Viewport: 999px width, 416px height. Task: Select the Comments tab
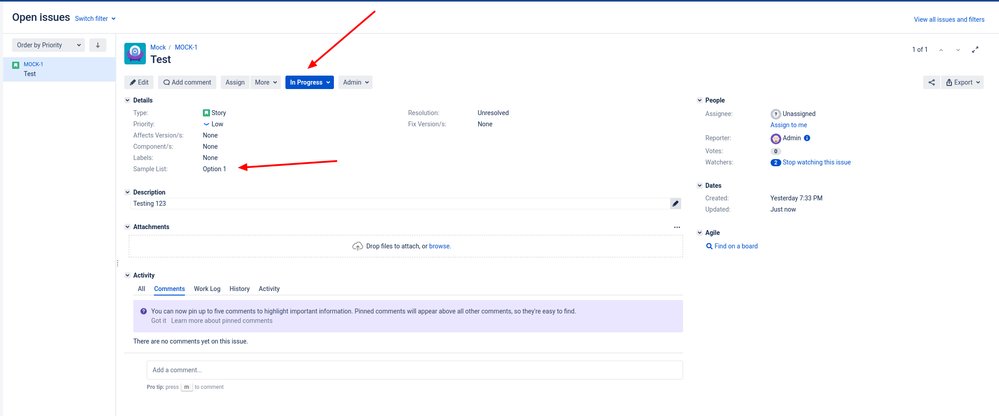[x=169, y=289]
